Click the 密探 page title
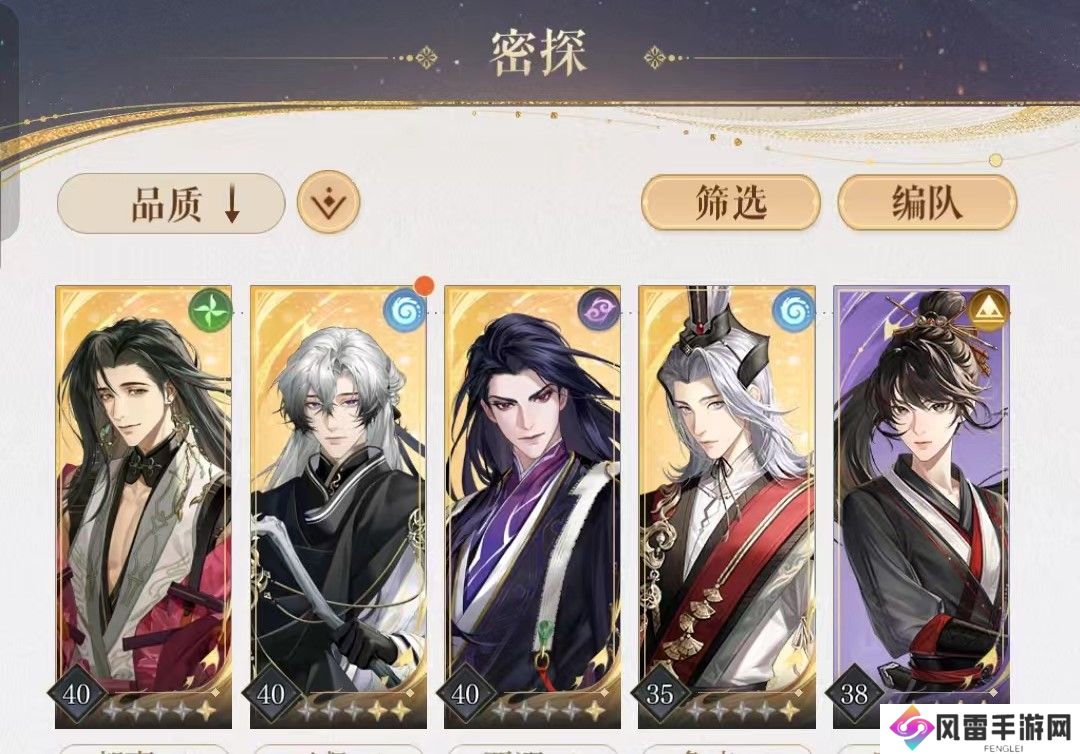 [539, 54]
